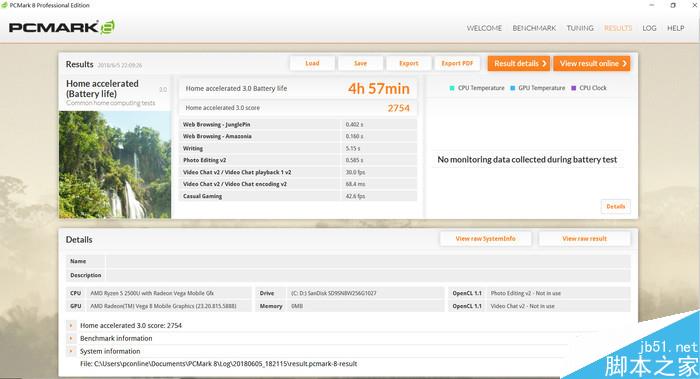This screenshot has width=700, height=379.
Task: Toggle the GPU Temperature legend swatch
Action: tap(512, 88)
